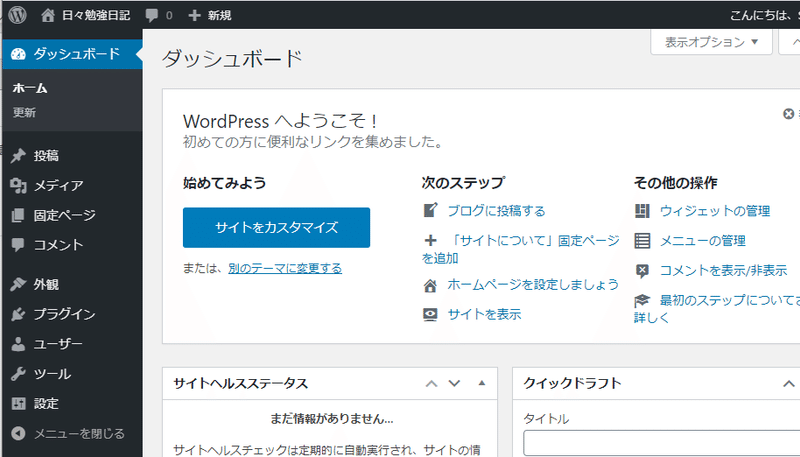
Task: Click the plus icon for 新規
Action: coord(194,15)
